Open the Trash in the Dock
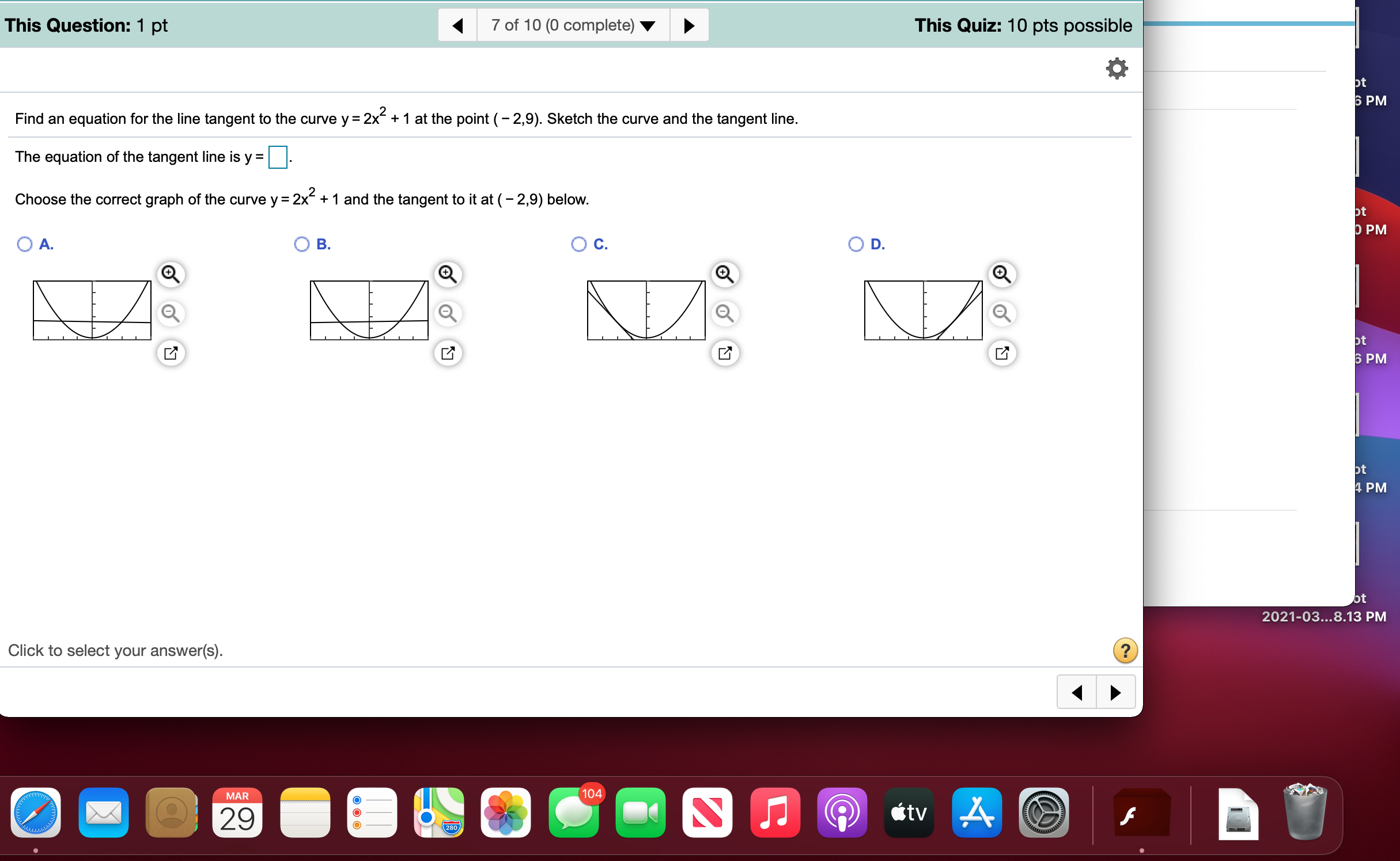 (1306, 813)
